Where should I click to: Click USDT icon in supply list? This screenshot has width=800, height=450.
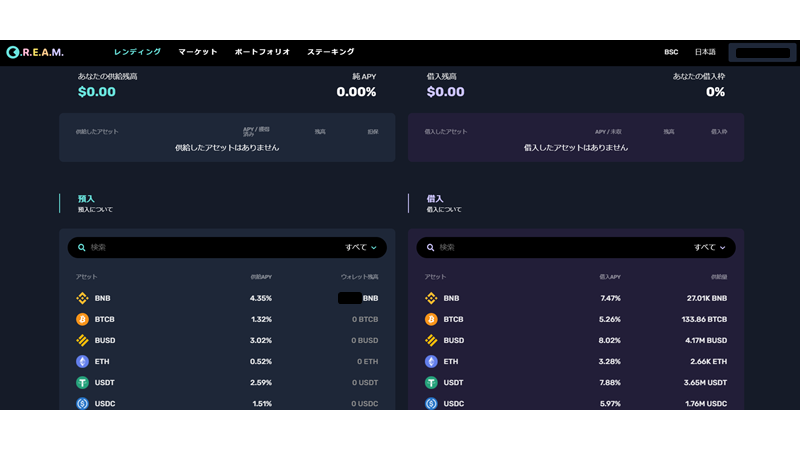[x=82, y=383]
